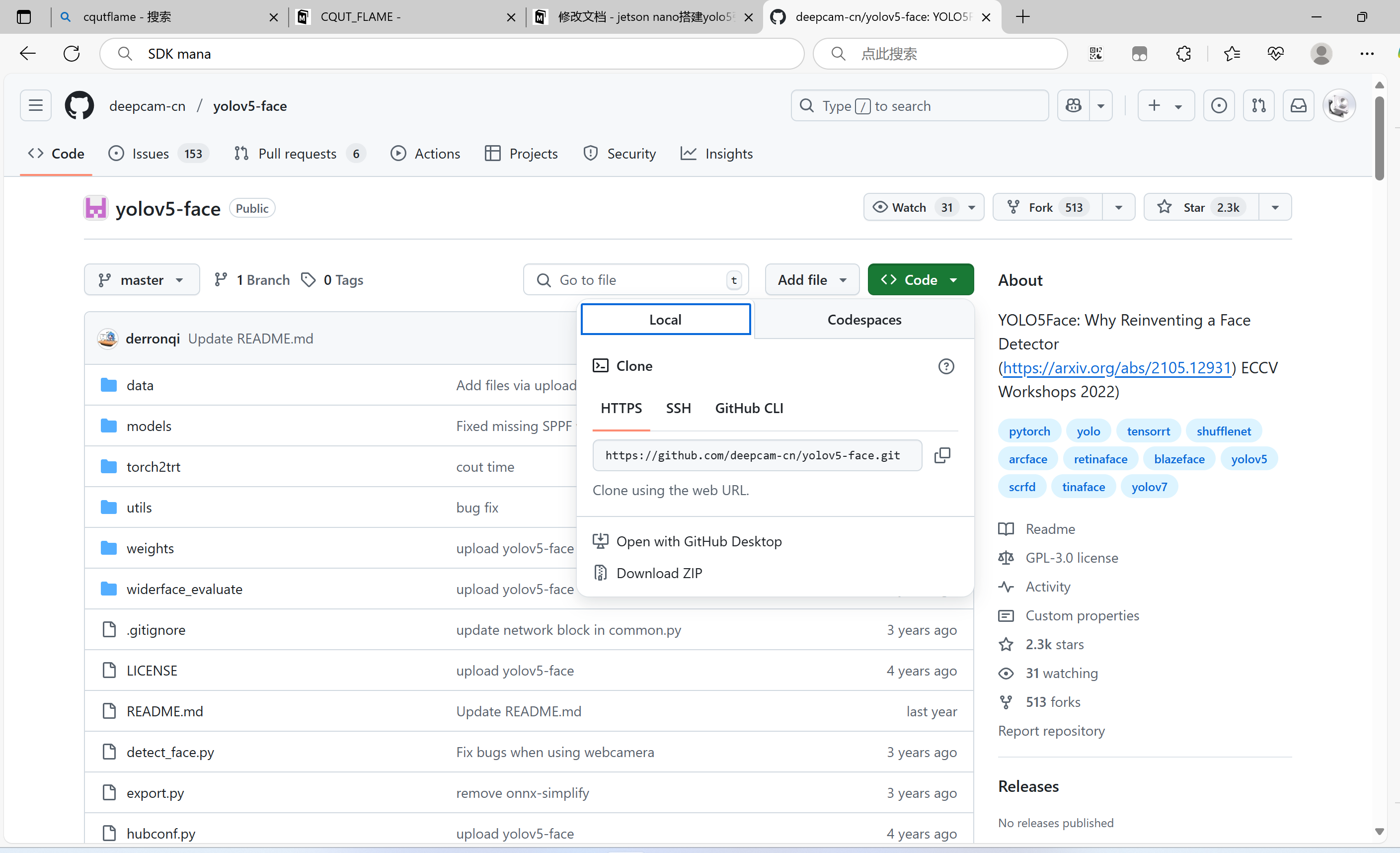Open the widerface_evaluate folder
This screenshot has height=853, width=1400.
[184, 589]
